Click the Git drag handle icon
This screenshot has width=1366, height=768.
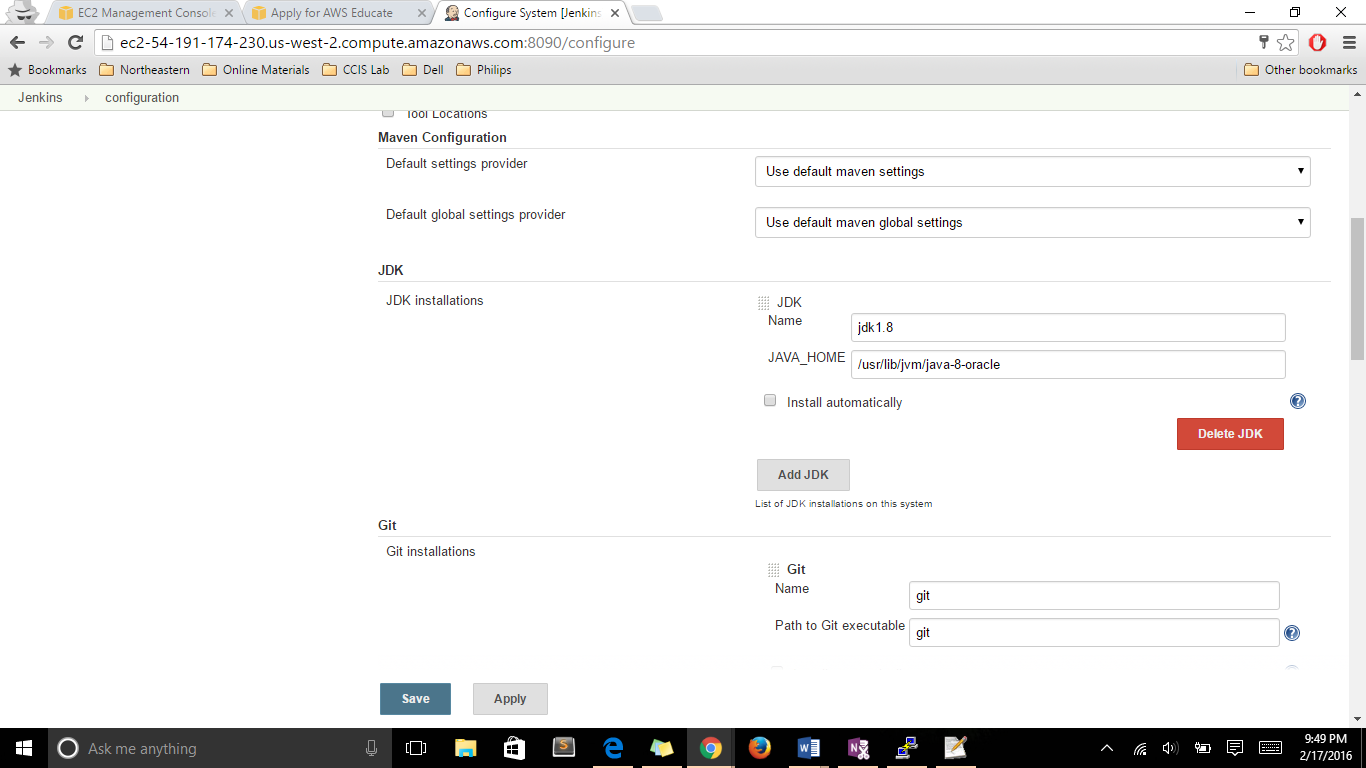[x=773, y=570]
